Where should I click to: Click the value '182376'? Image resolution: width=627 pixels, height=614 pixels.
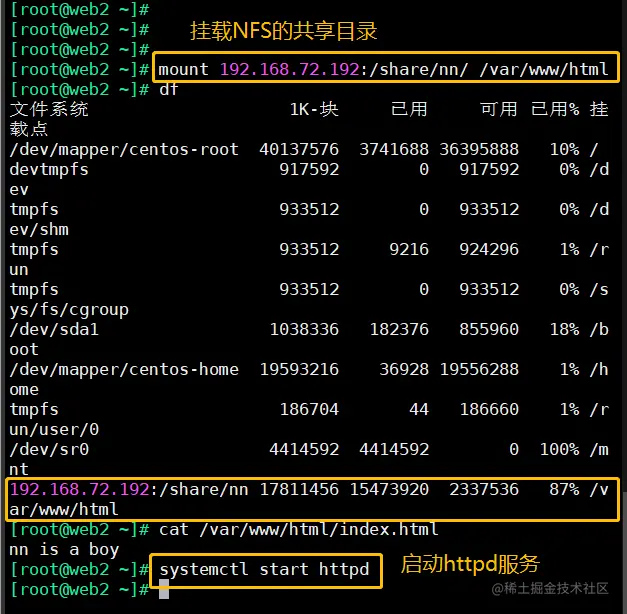[x=399, y=330]
